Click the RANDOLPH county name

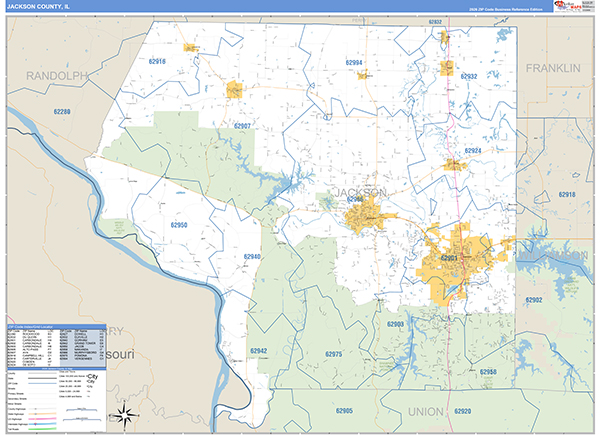pyautogui.click(x=57, y=76)
